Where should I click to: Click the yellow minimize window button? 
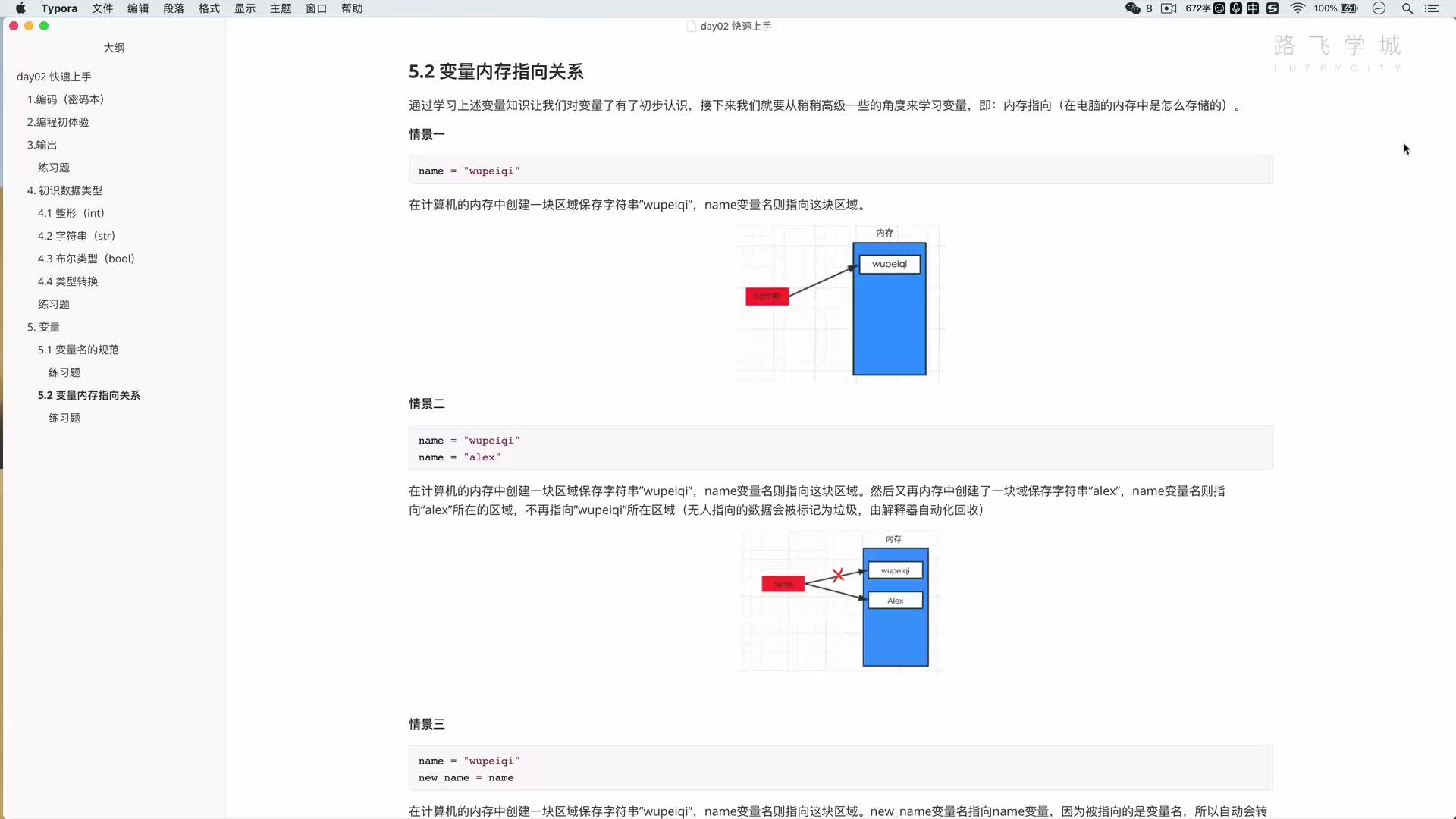pos(29,26)
